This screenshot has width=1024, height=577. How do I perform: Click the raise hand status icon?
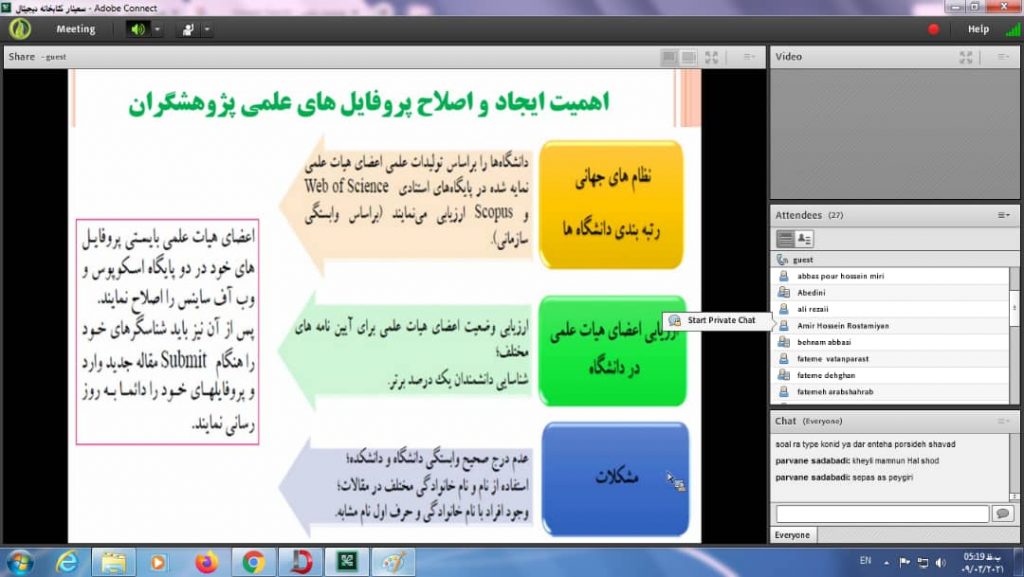tap(186, 29)
